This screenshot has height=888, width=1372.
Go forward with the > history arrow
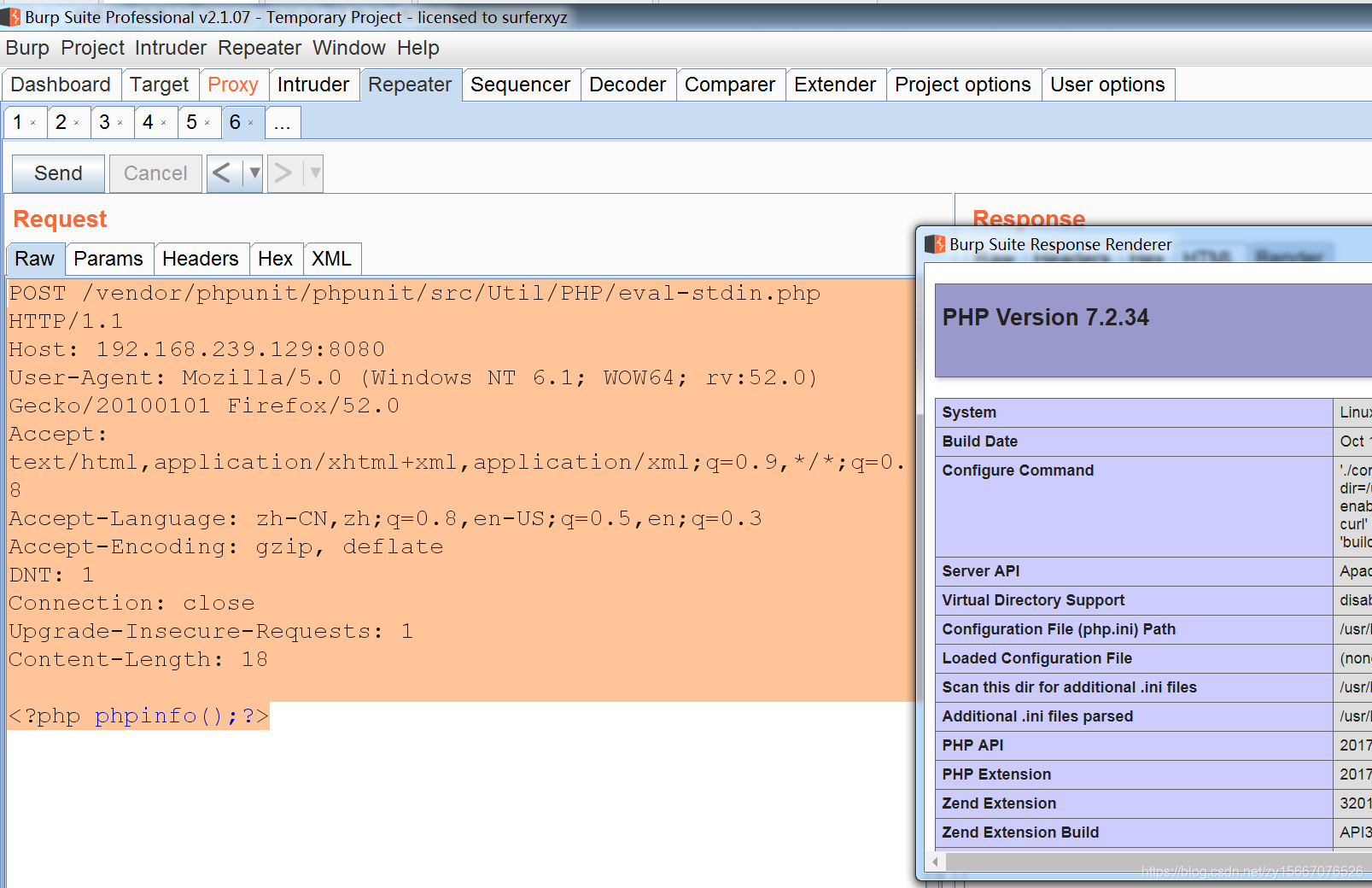coord(283,173)
